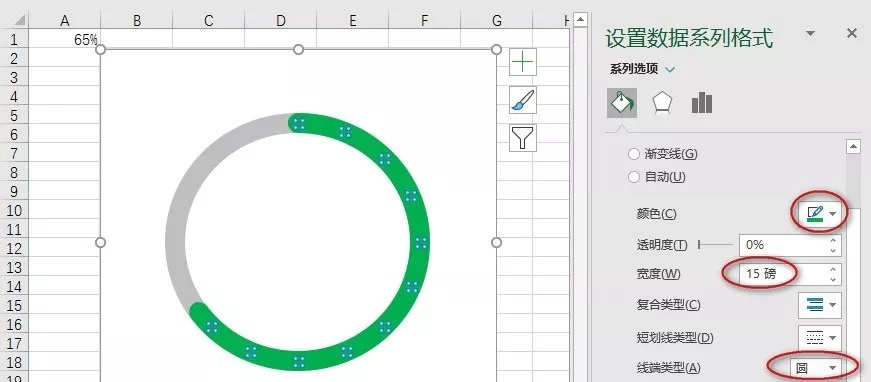
Task: Increase the width value with the up stepper
Action: click(833, 269)
